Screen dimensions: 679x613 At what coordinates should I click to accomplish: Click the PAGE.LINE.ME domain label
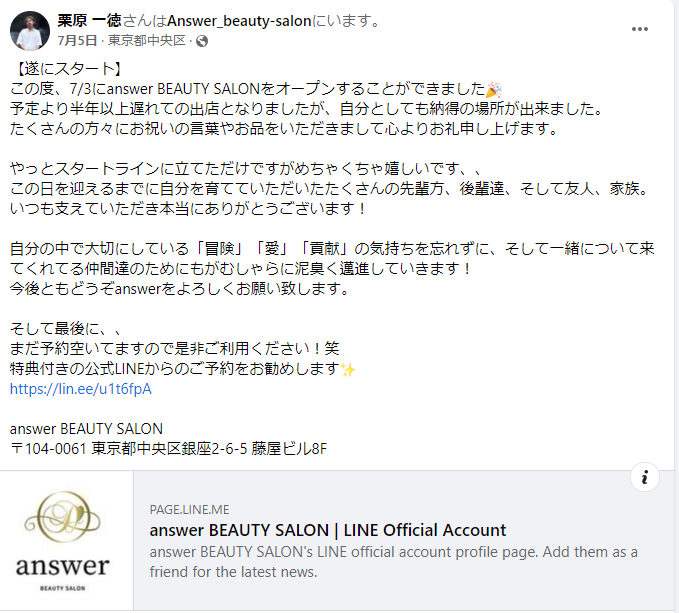pos(189,510)
